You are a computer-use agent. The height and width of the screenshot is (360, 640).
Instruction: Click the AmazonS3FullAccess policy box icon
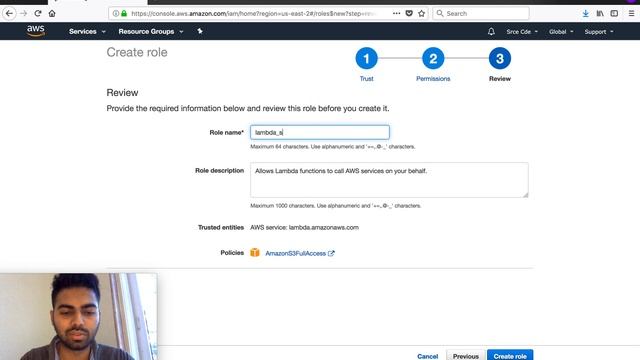[255, 253]
